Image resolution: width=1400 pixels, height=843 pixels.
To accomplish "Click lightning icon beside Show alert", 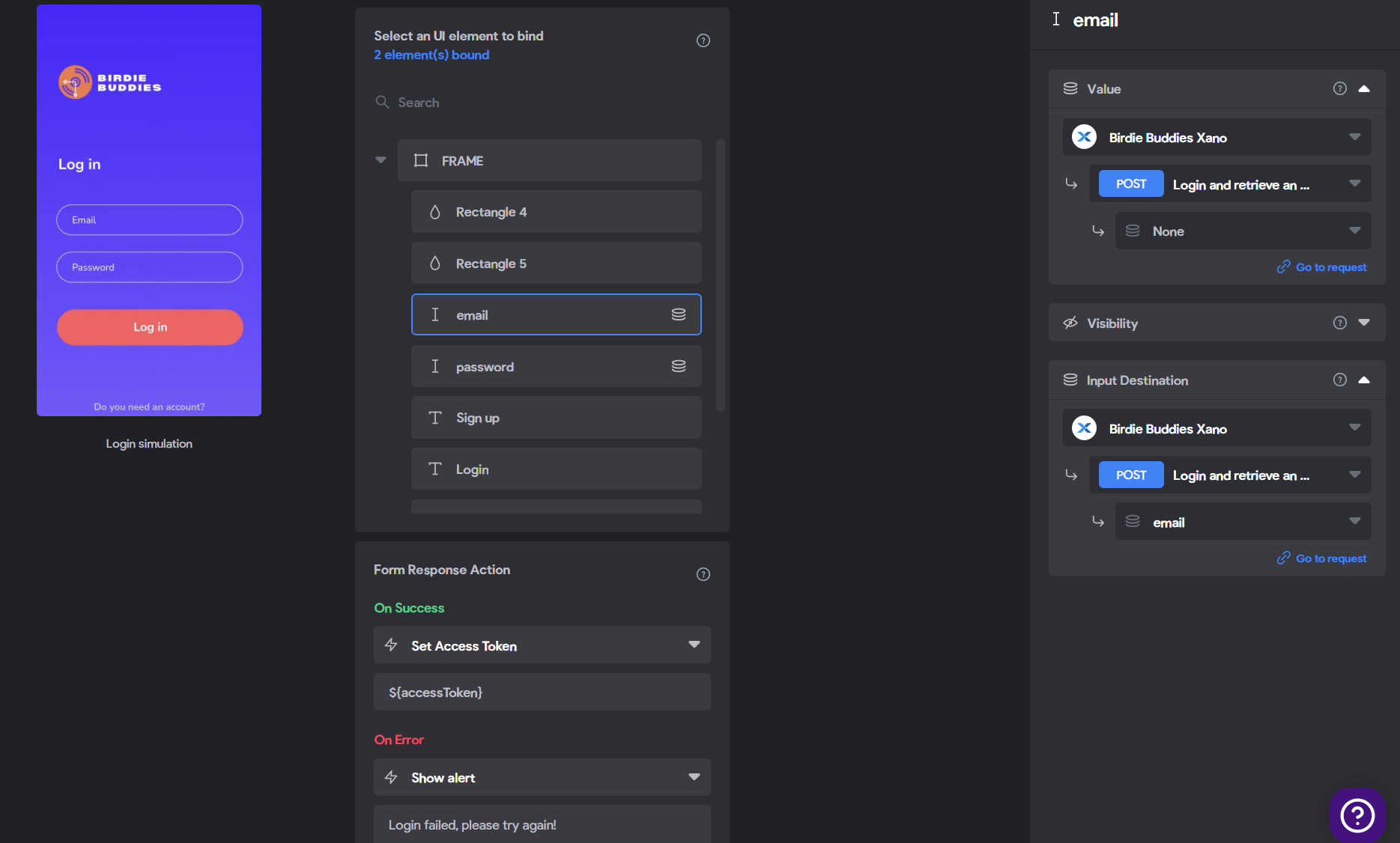I will (391, 777).
